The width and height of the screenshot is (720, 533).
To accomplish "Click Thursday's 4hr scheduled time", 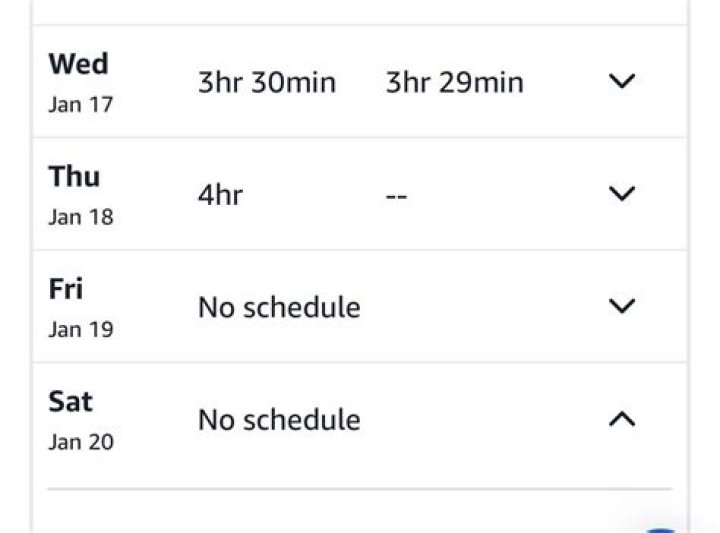I will [220, 194].
